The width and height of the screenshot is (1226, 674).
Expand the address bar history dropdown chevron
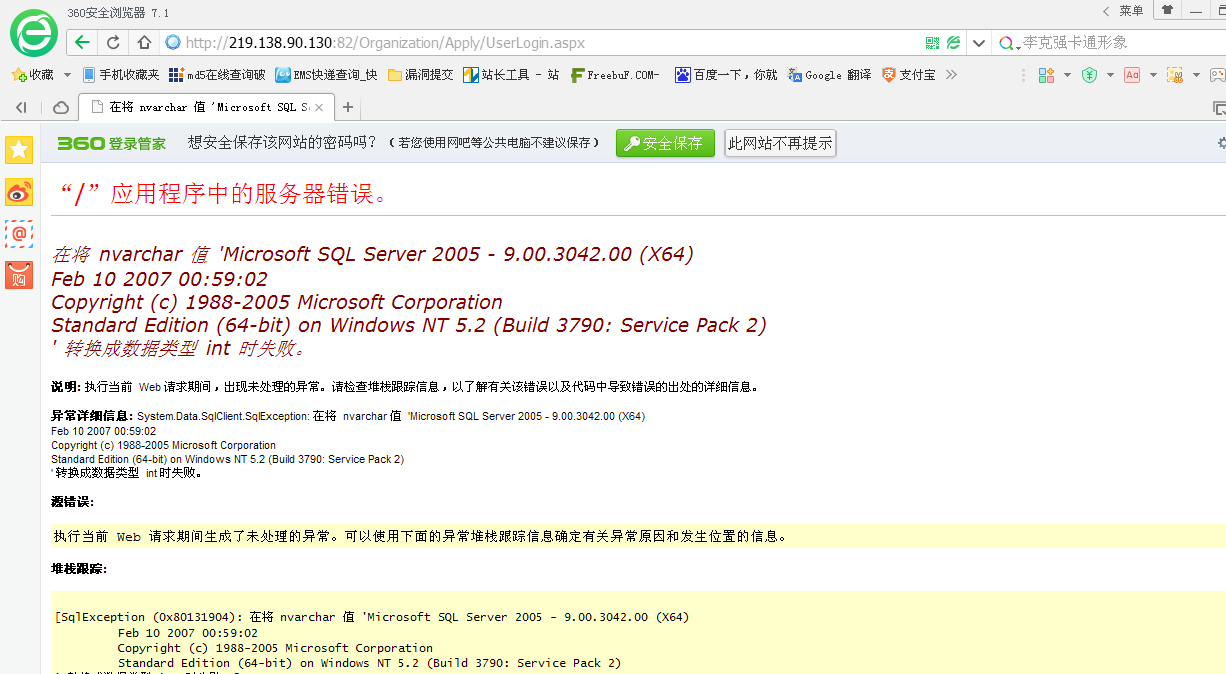(x=979, y=43)
